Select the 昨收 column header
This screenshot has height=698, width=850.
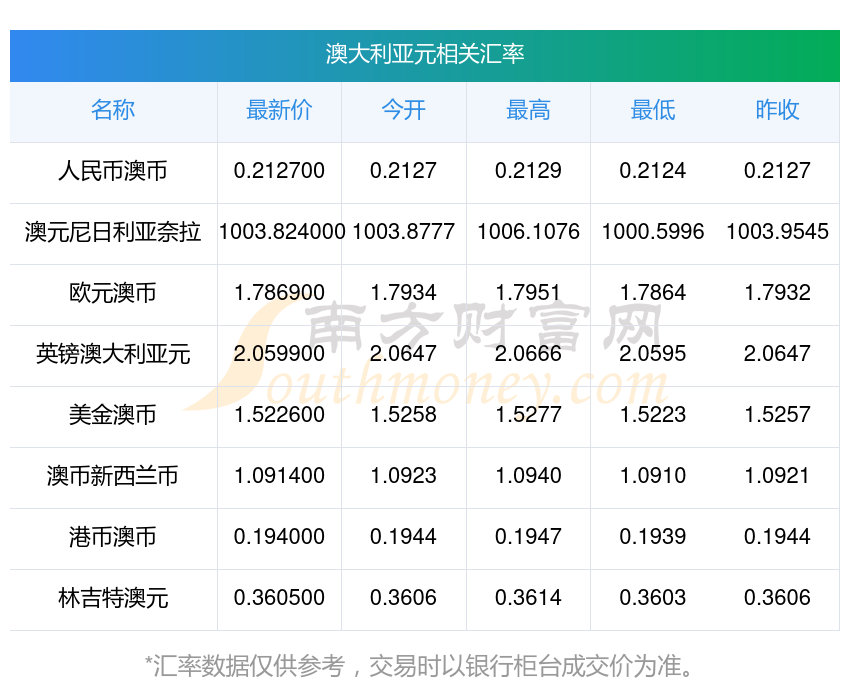click(777, 110)
